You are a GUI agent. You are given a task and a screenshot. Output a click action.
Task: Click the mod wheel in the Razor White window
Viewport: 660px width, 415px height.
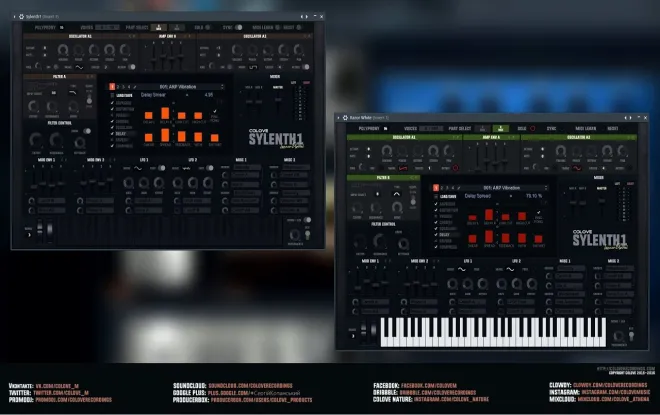click(373, 331)
